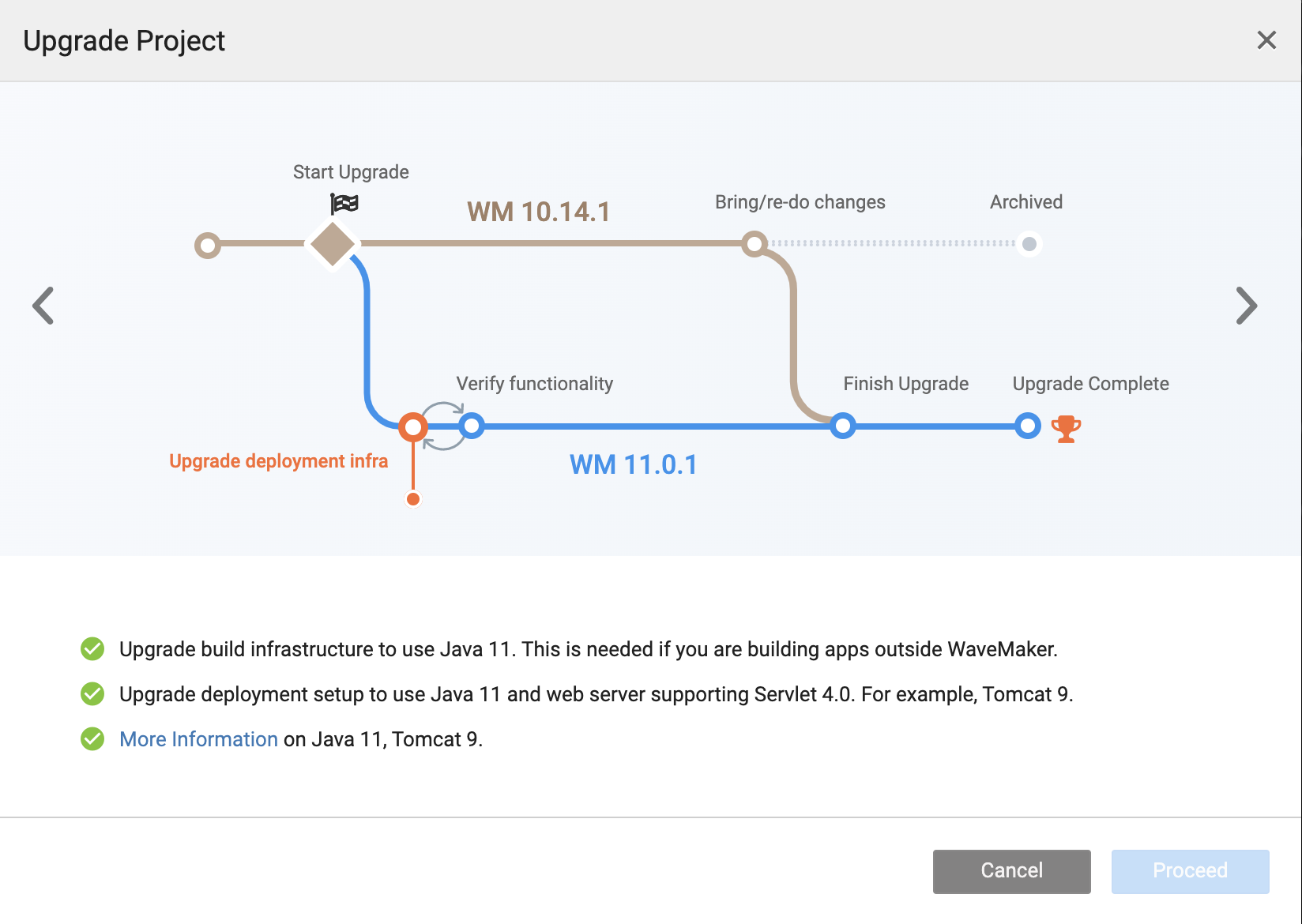The width and height of the screenshot is (1302, 924).
Task: Advance to next step with right chevron
Action: coord(1246,306)
